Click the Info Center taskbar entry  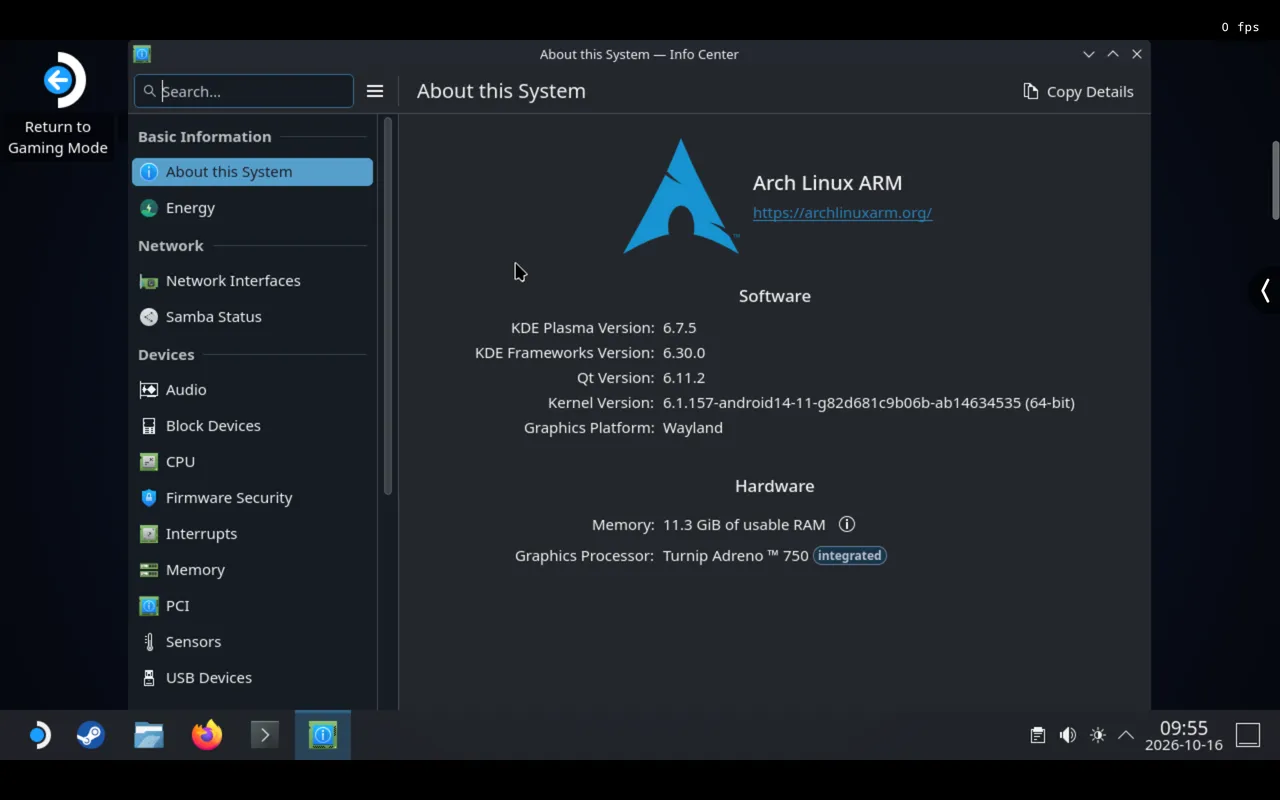[x=323, y=736]
